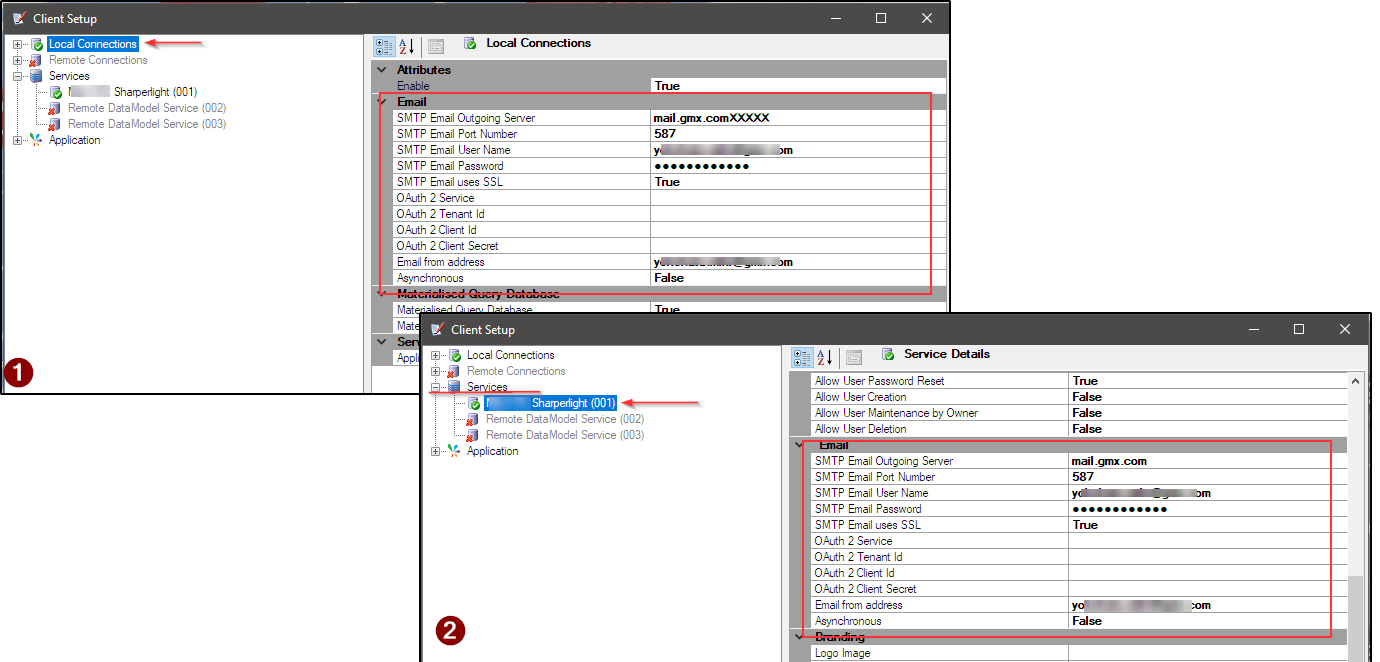Expand Remote Connections node in window 1
1380x662 pixels.
18,60
